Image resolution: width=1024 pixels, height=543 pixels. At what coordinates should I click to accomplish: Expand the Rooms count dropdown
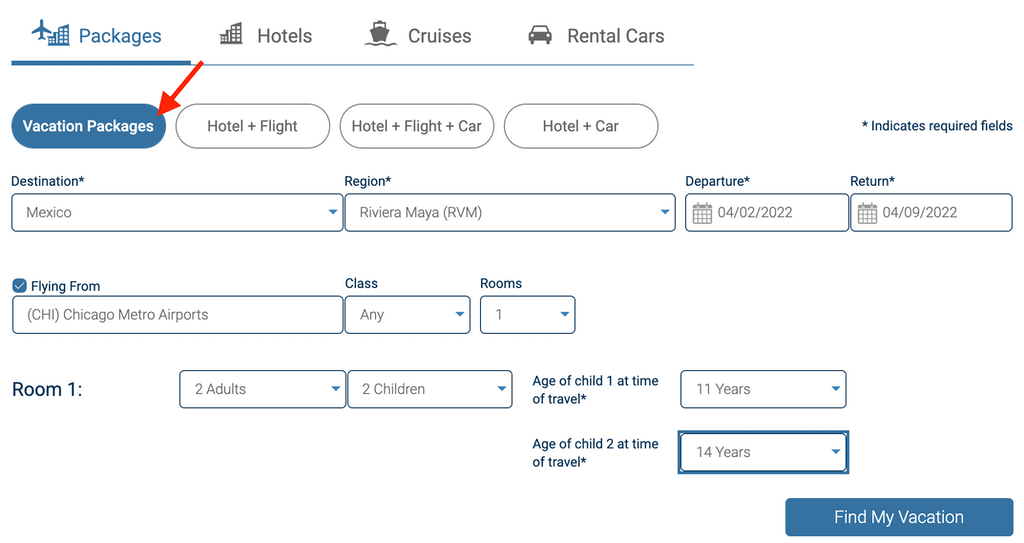pos(528,315)
